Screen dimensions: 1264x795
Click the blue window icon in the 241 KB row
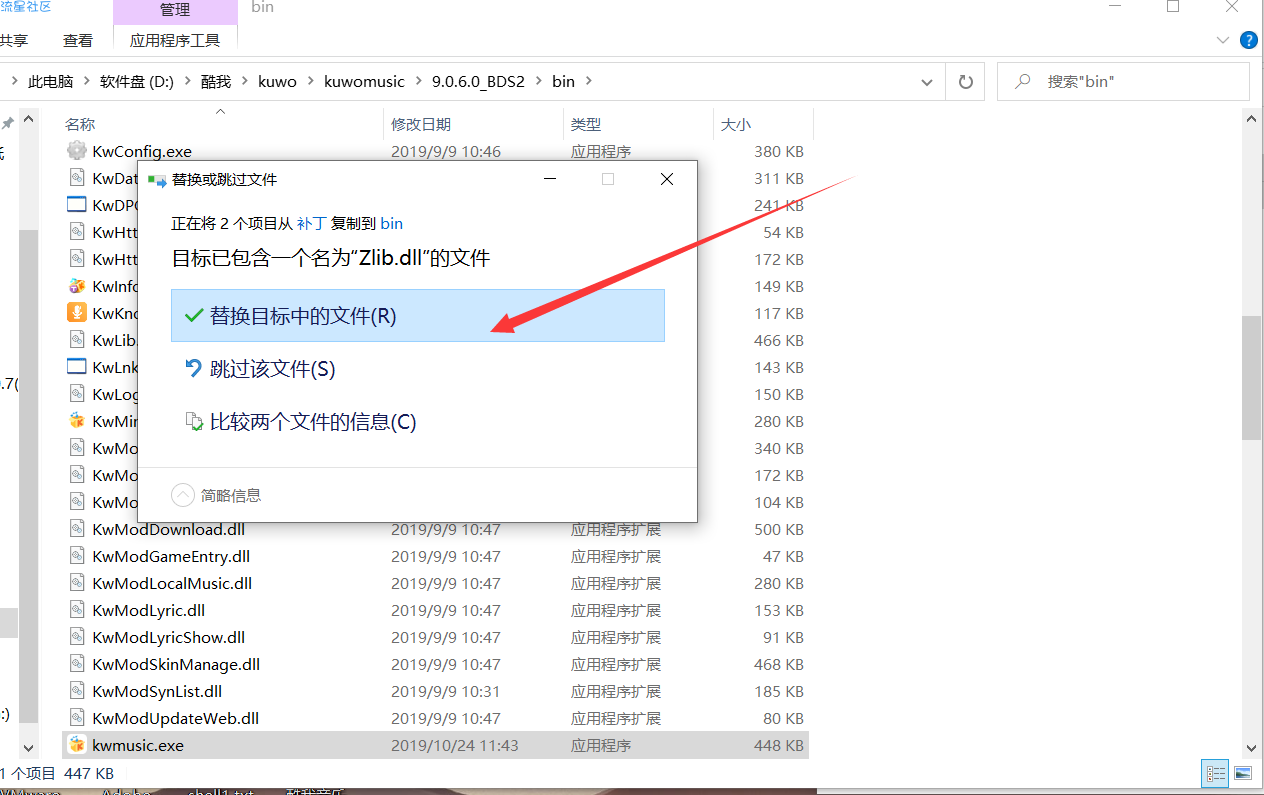coord(77,205)
